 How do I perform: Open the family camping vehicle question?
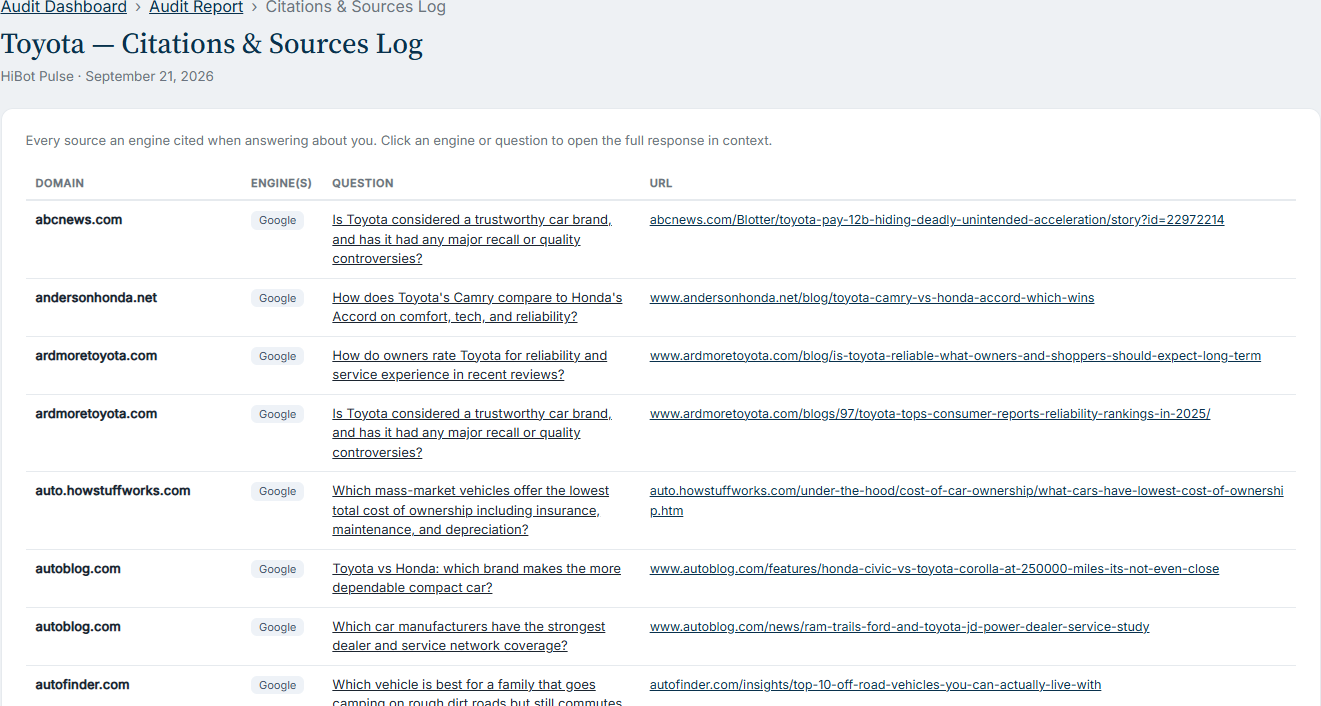(477, 692)
